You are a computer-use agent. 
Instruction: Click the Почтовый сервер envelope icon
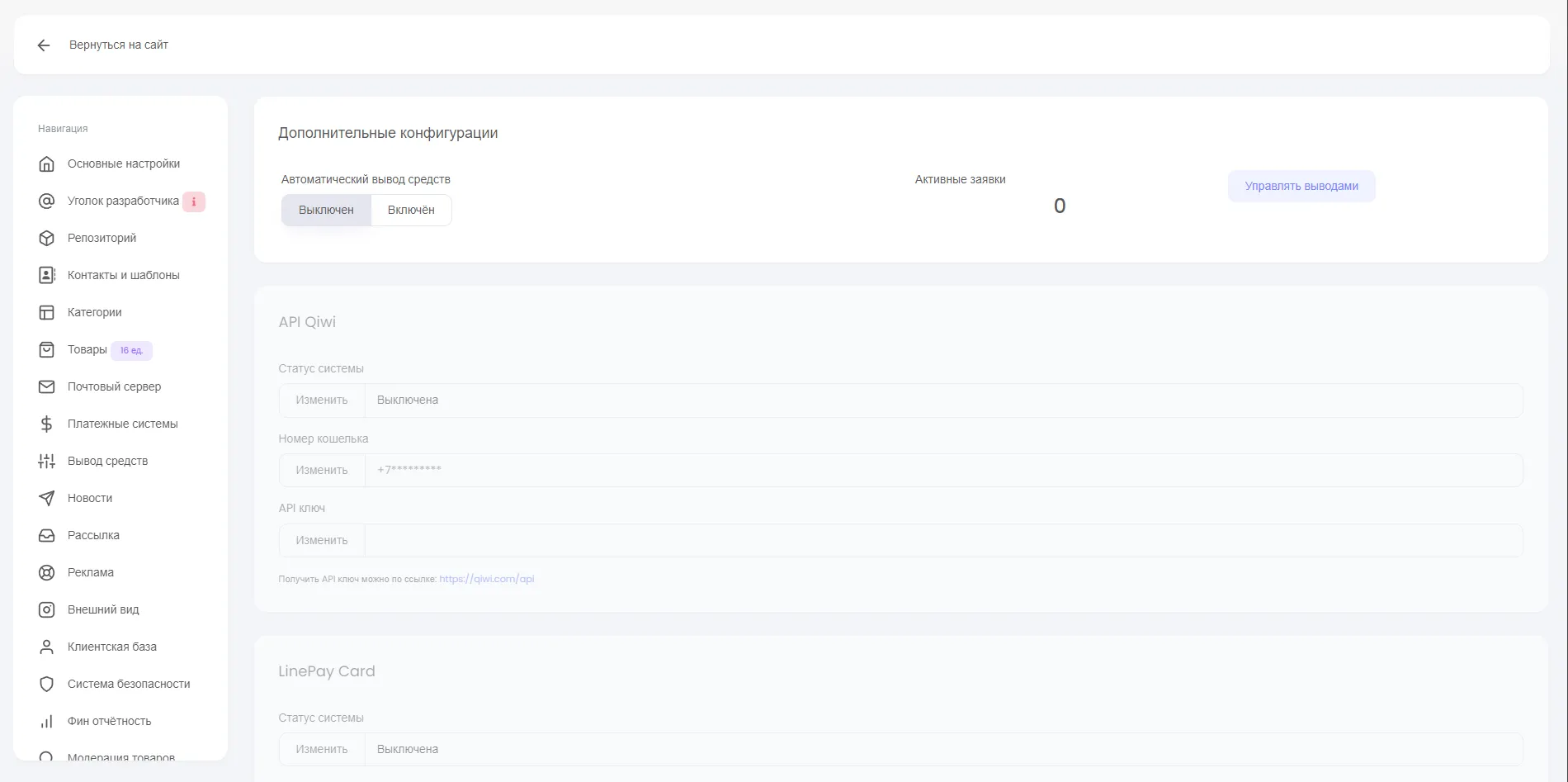click(x=47, y=386)
